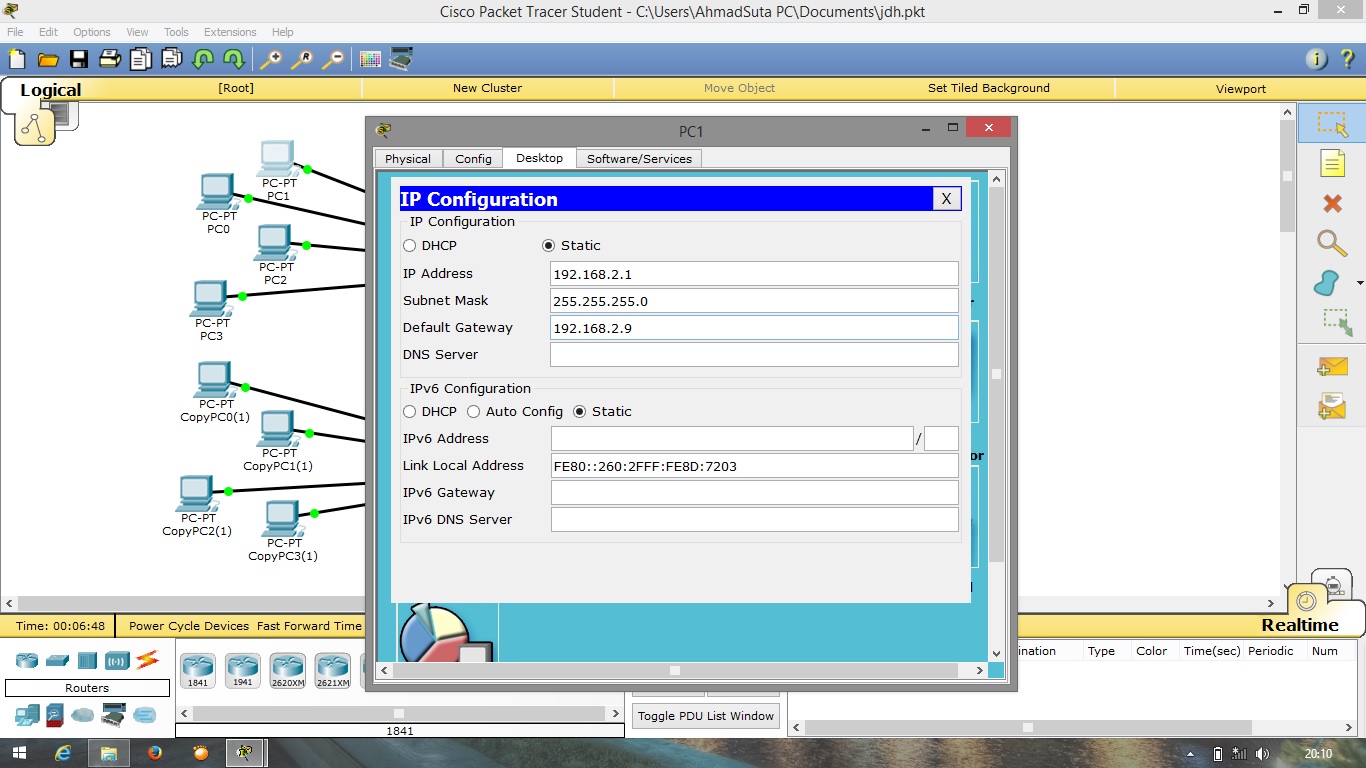
Task: Open the drawing palette icon
Action: (371, 59)
